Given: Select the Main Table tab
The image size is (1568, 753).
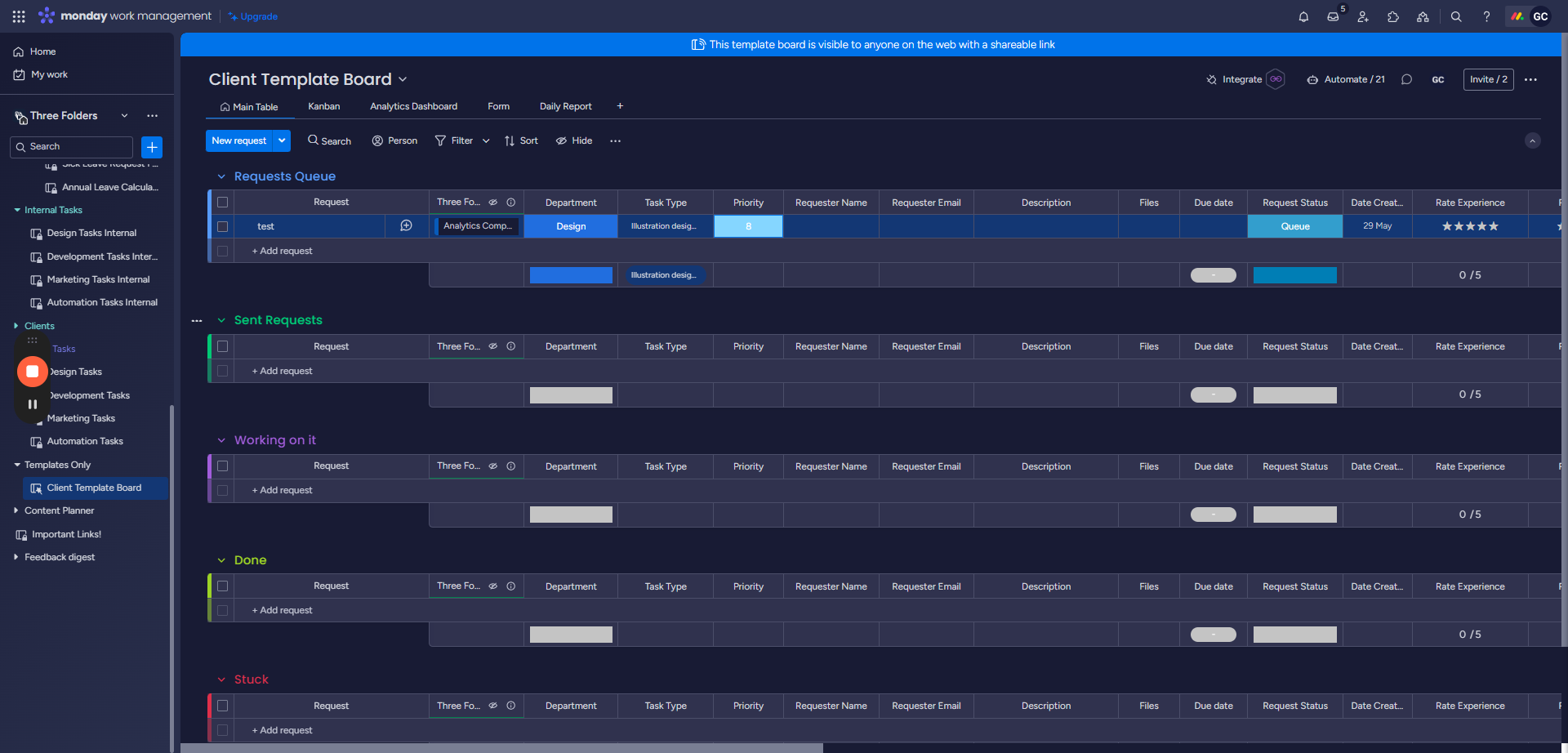Looking at the screenshot, I should point(249,107).
